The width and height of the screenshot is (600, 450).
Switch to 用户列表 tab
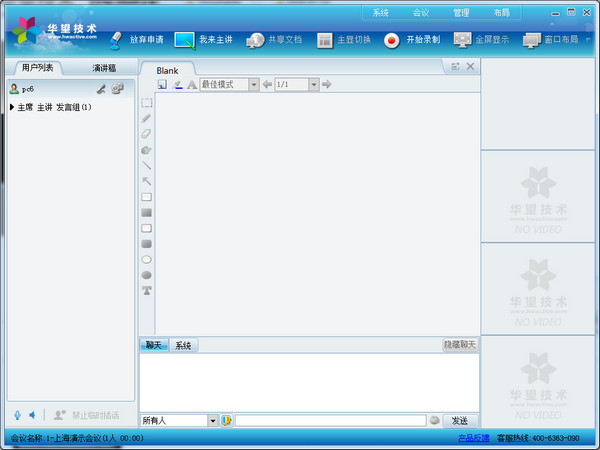pos(37,68)
